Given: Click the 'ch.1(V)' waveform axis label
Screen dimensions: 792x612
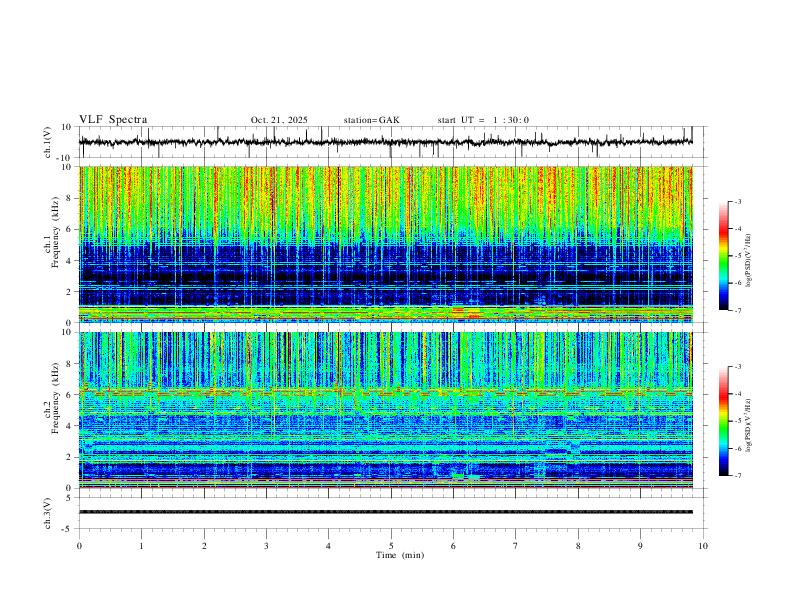Looking at the screenshot, I should (48, 142).
